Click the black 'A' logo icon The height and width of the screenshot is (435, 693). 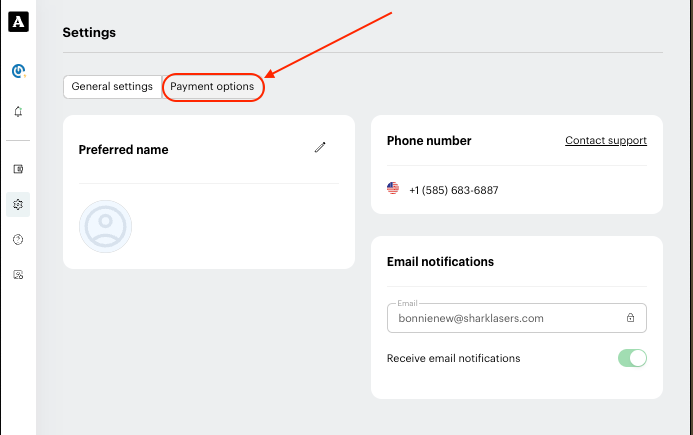[18, 22]
